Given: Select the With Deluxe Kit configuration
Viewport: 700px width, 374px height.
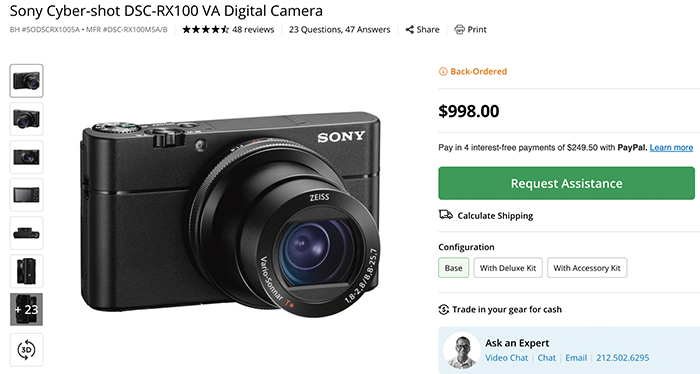Looking at the screenshot, I should point(508,268).
